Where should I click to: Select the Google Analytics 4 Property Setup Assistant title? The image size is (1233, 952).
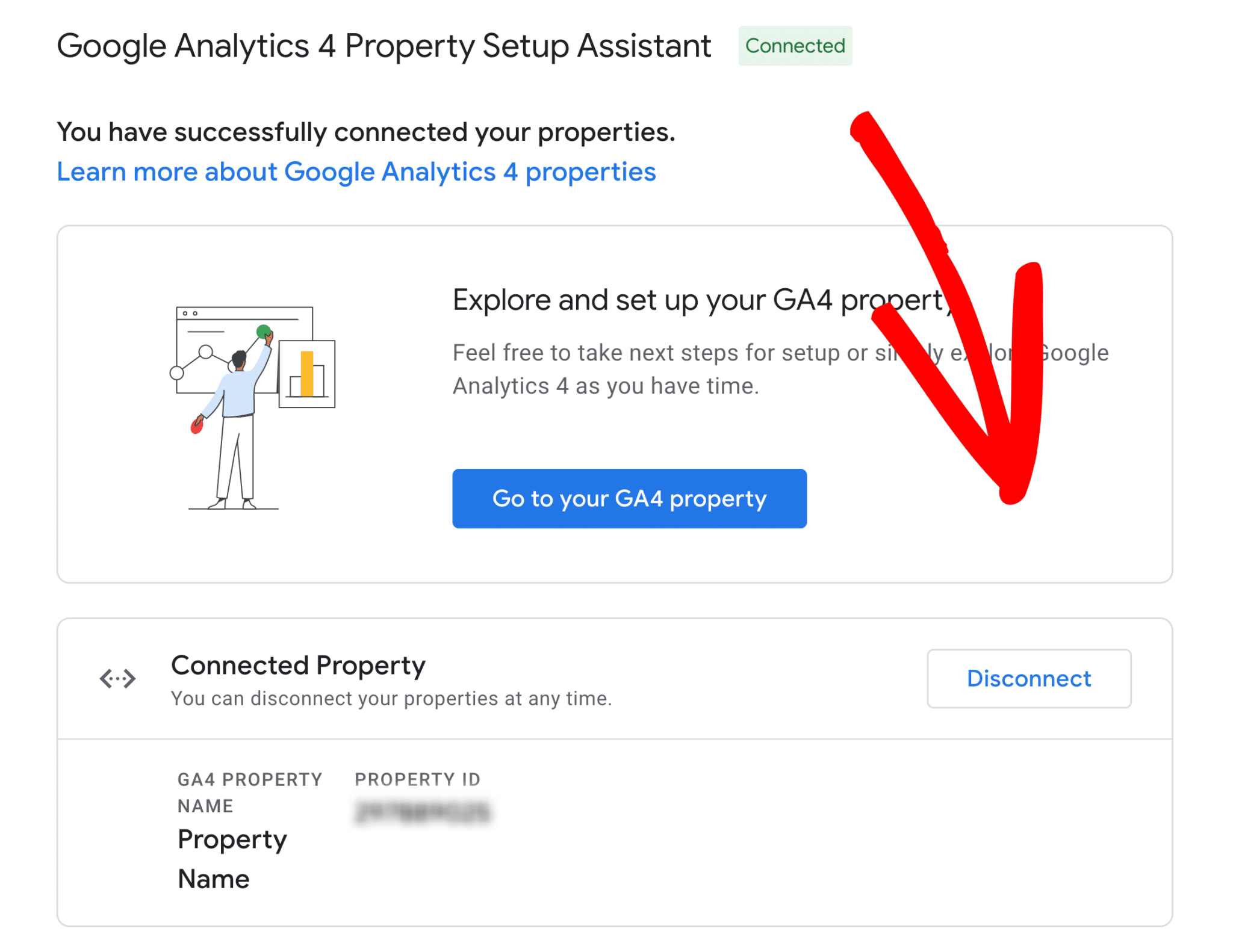point(384,46)
